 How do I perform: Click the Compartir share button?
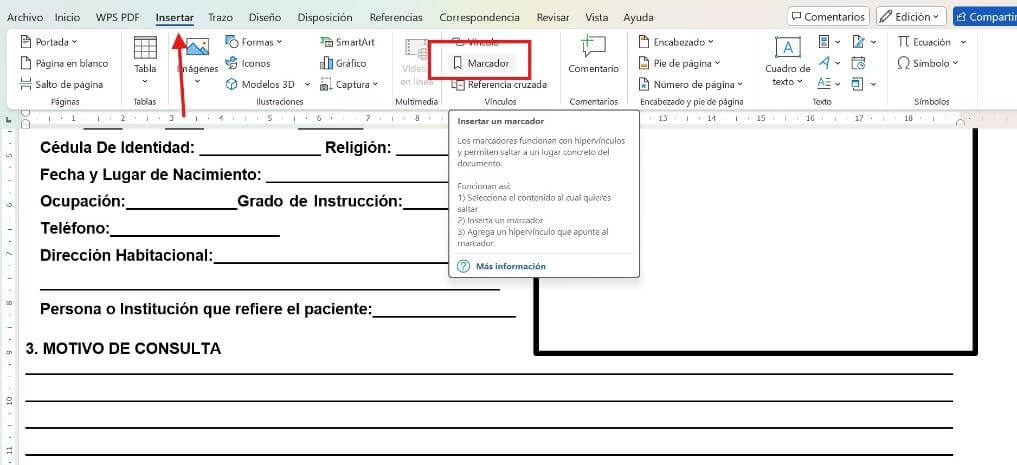[x=985, y=17]
